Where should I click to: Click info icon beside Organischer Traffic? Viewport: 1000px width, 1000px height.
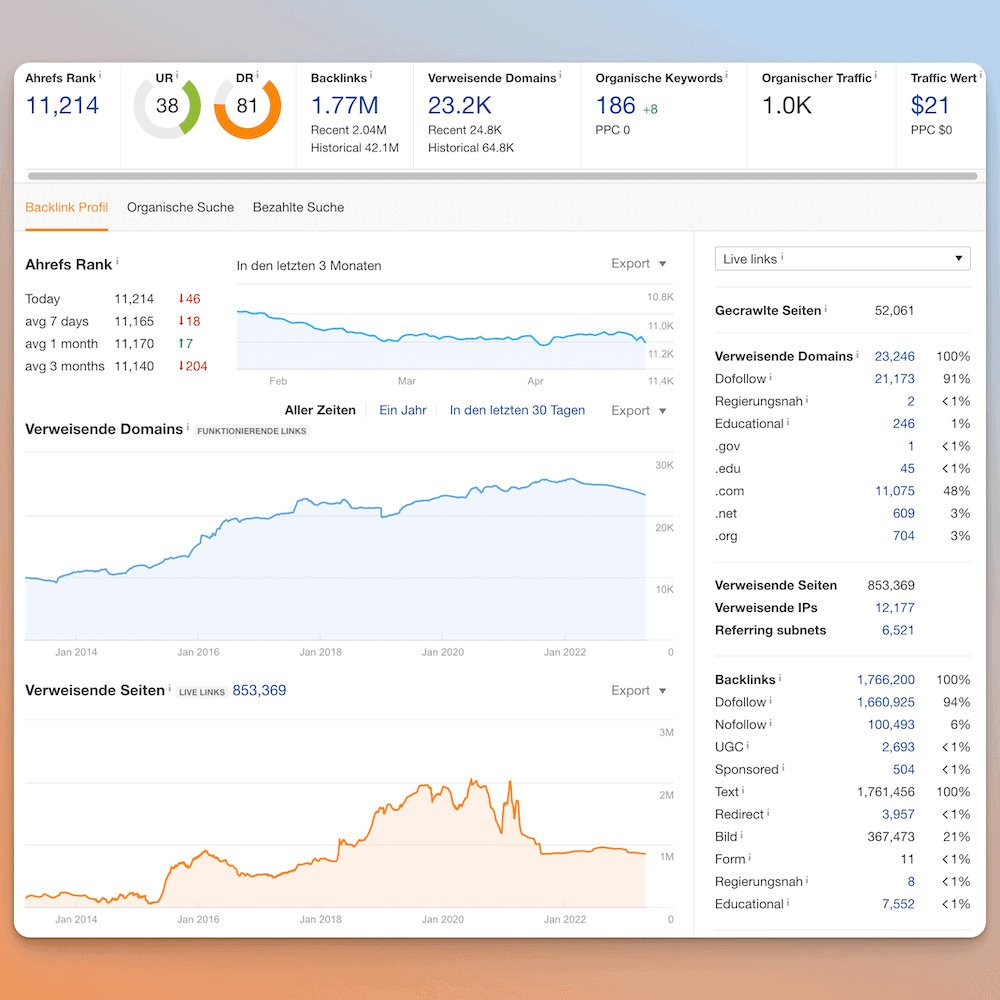click(x=876, y=75)
